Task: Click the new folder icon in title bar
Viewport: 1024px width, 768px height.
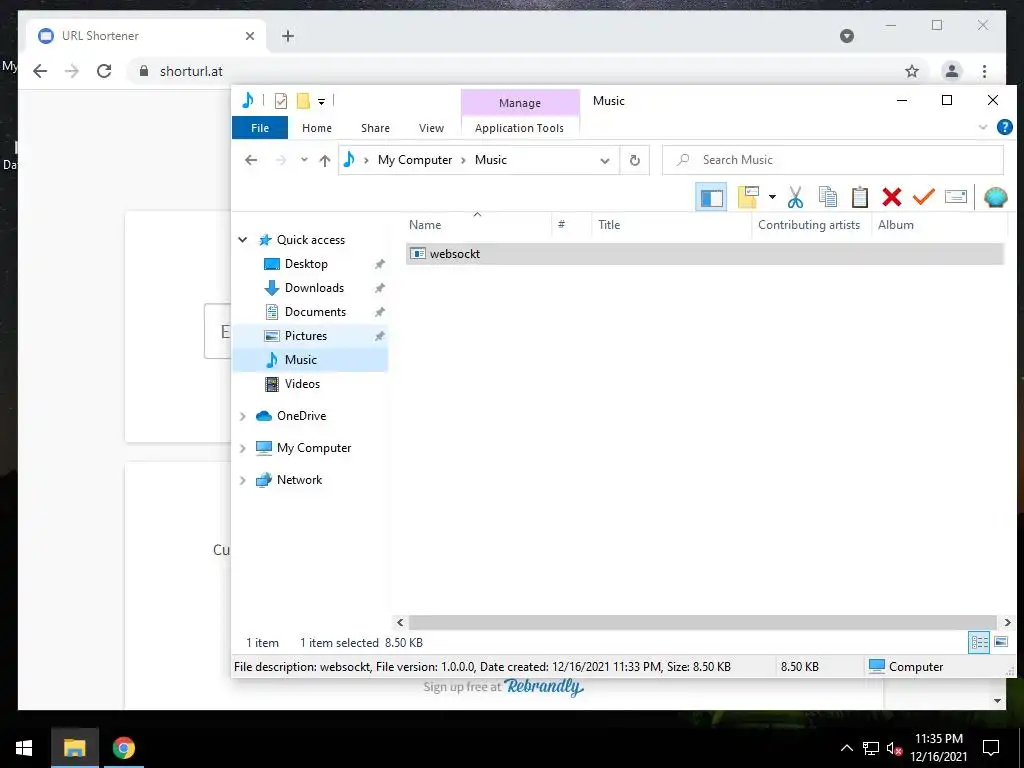Action: [x=303, y=101]
